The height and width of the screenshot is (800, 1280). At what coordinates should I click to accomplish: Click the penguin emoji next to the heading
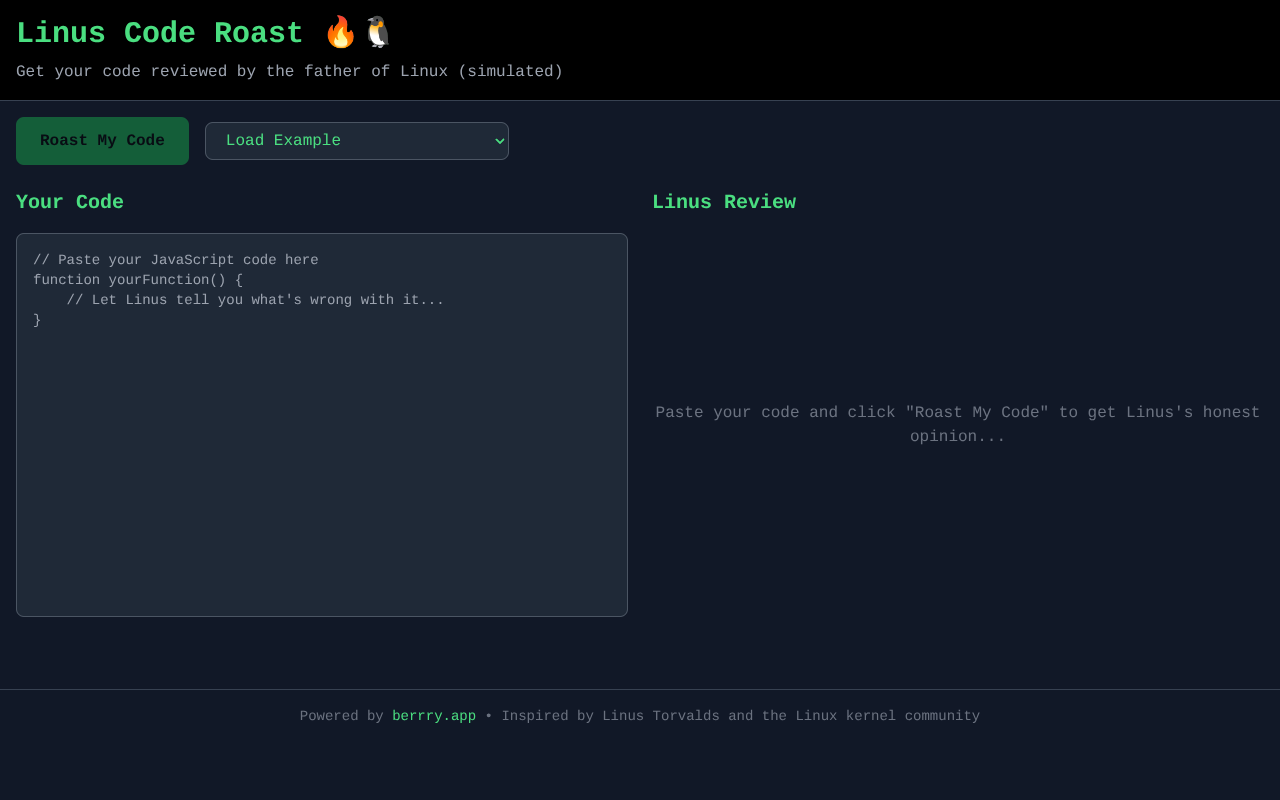[x=375, y=31]
